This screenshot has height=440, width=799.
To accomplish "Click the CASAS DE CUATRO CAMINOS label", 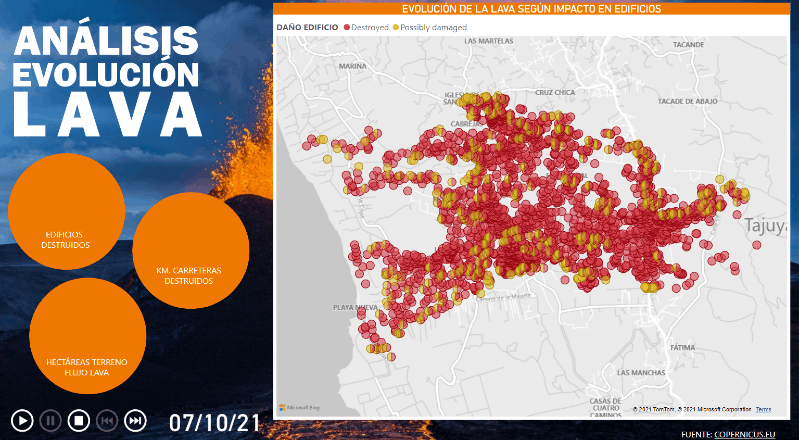I will (x=605, y=408).
